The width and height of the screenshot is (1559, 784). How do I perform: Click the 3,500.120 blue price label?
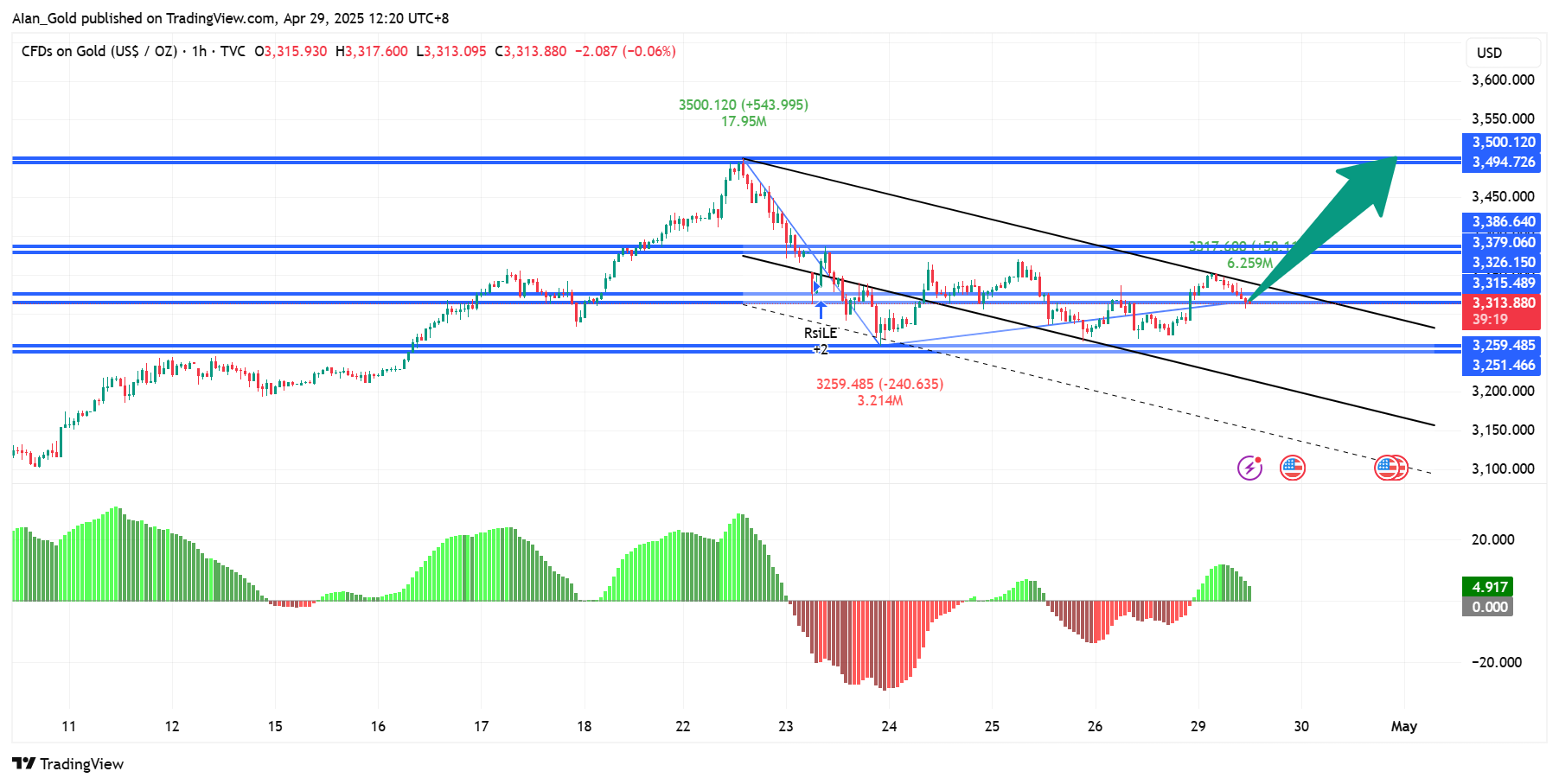point(1501,142)
